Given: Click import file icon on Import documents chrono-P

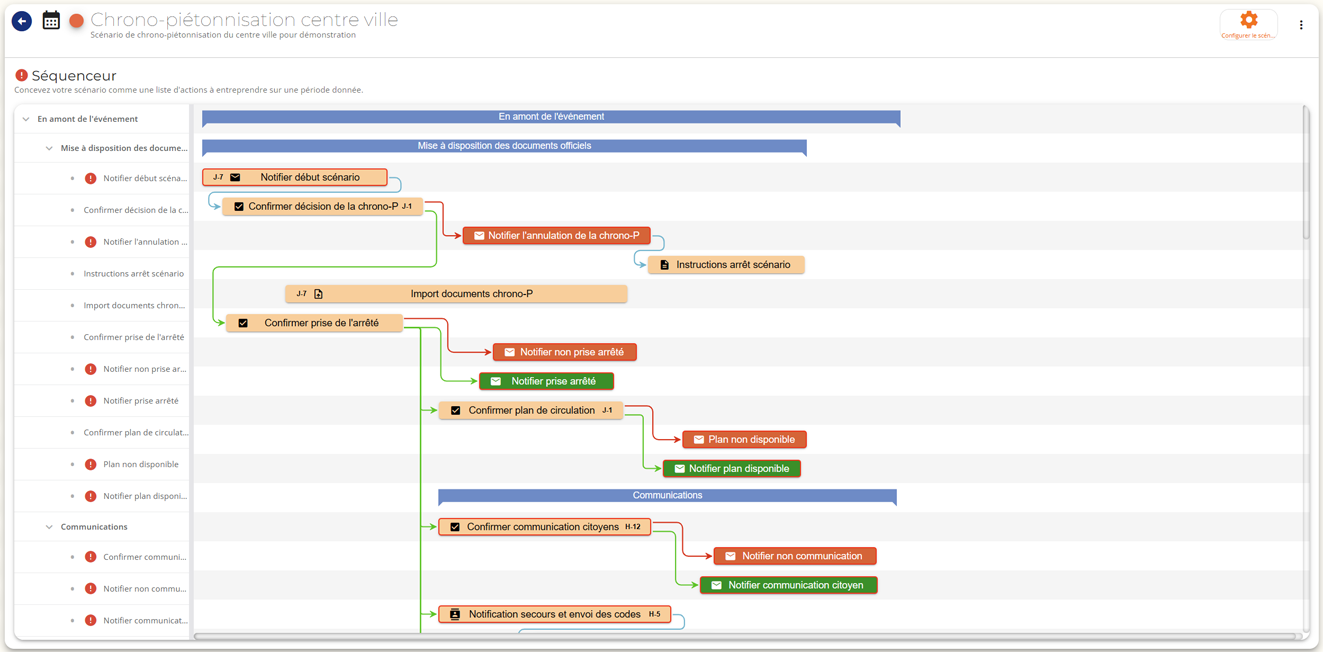Looking at the screenshot, I should 319,294.
